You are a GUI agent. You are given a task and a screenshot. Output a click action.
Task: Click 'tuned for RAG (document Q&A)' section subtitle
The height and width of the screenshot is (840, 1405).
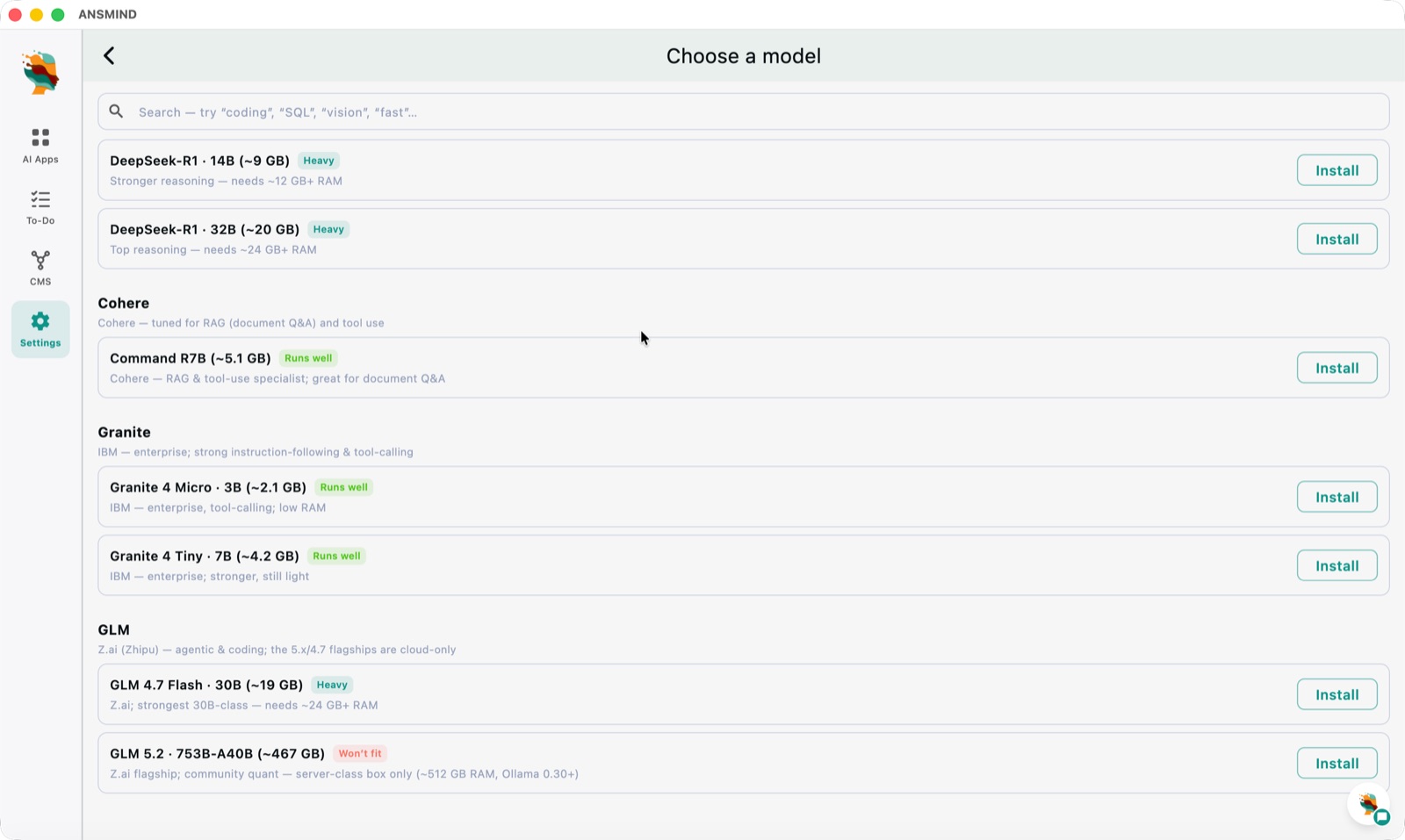tap(241, 323)
